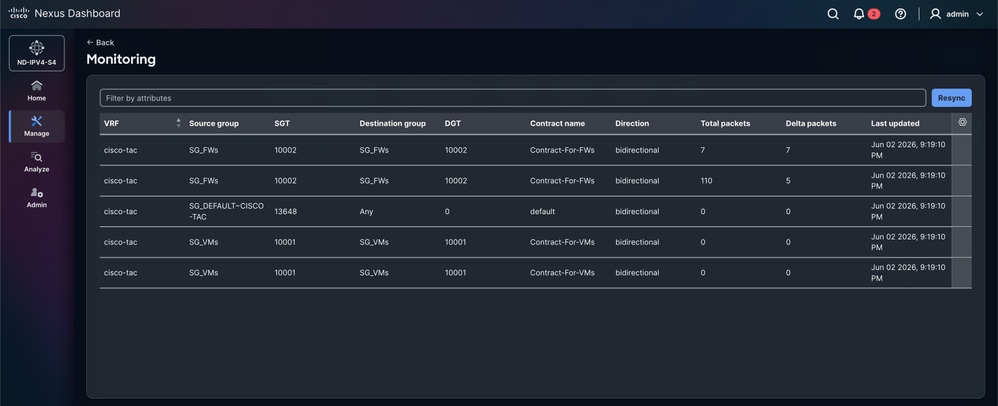
Task: Click the Total packets column header
Action: [725, 123]
